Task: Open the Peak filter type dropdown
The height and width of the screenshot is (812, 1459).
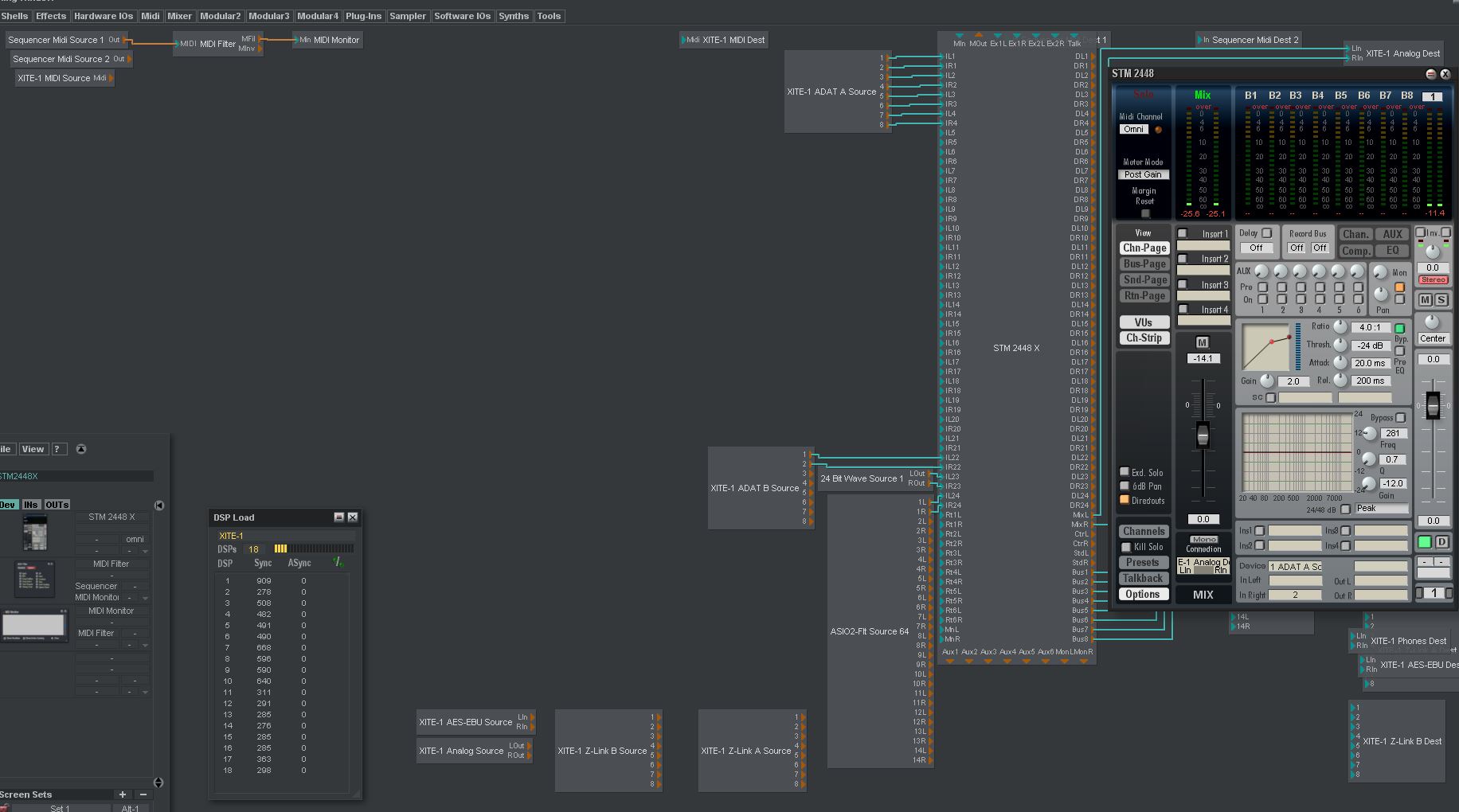Action: point(1380,508)
